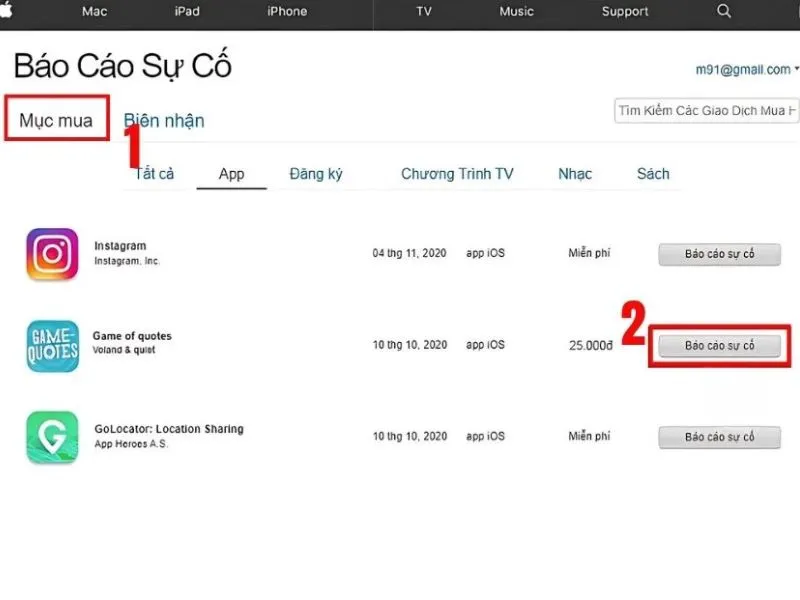Open the search magnifier icon
This screenshot has height=600, width=800.
[723, 11]
